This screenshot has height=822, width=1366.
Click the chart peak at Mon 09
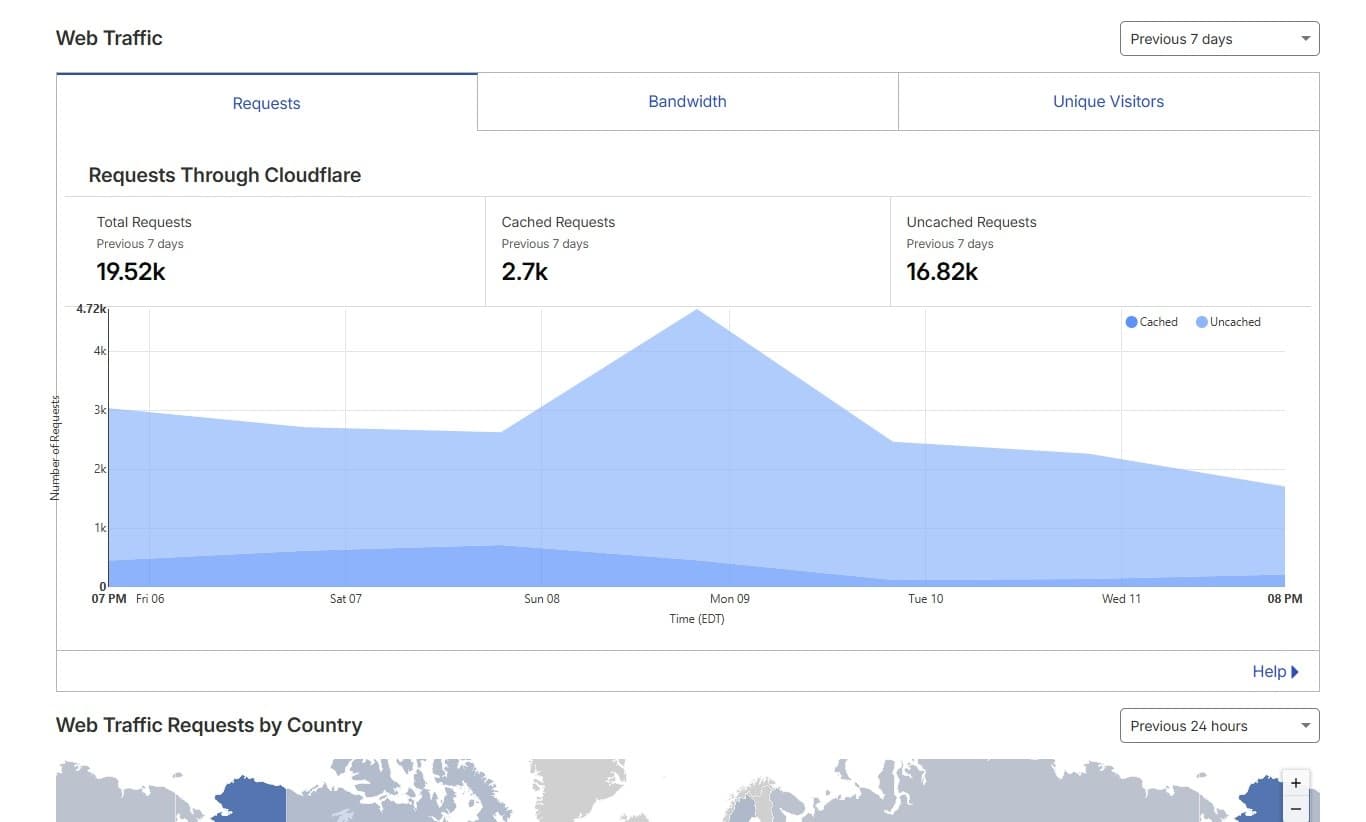(696, 310)
